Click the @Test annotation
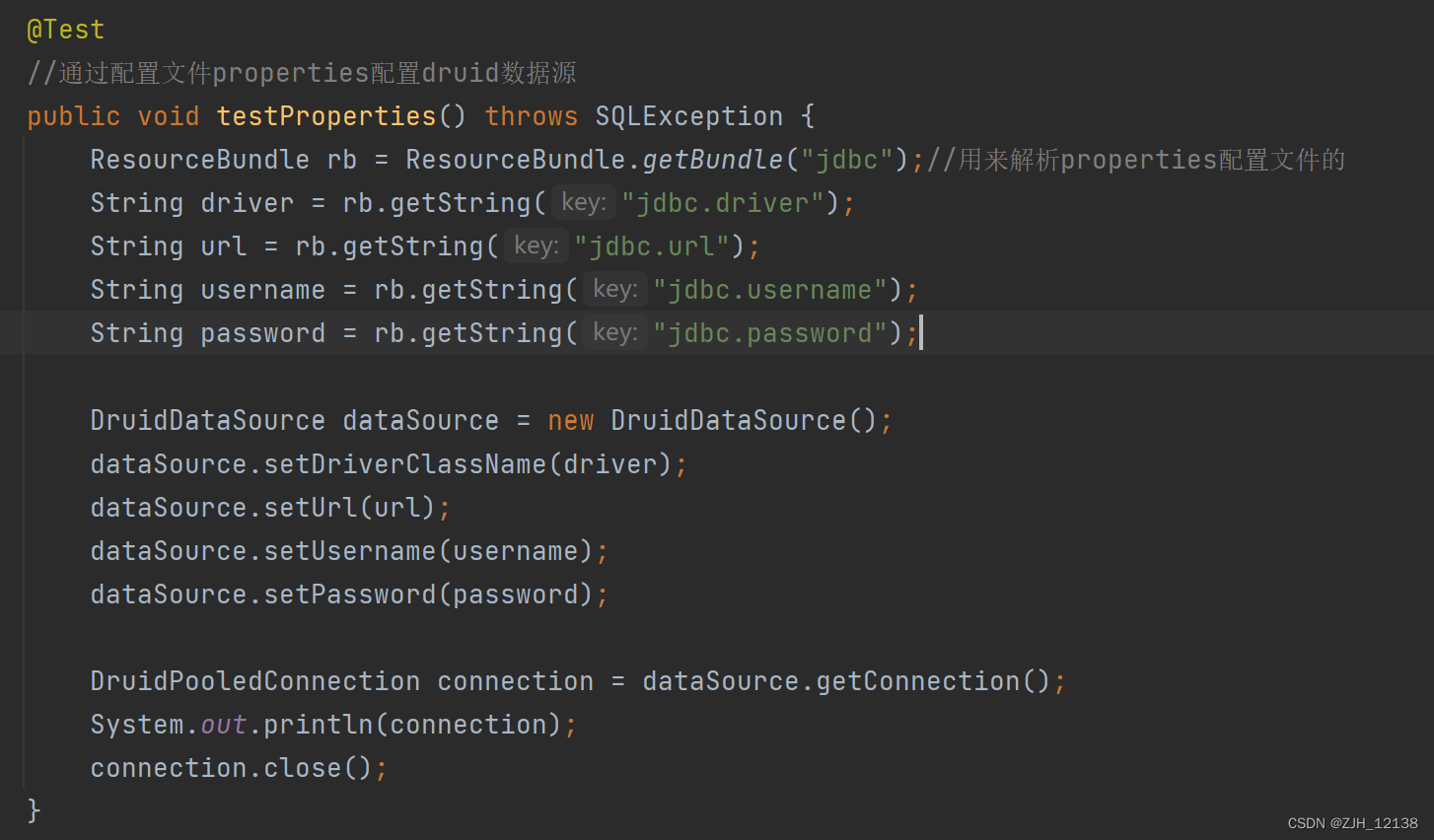The height and width of the screenshot is (840, 1434). tap(65, 30)
